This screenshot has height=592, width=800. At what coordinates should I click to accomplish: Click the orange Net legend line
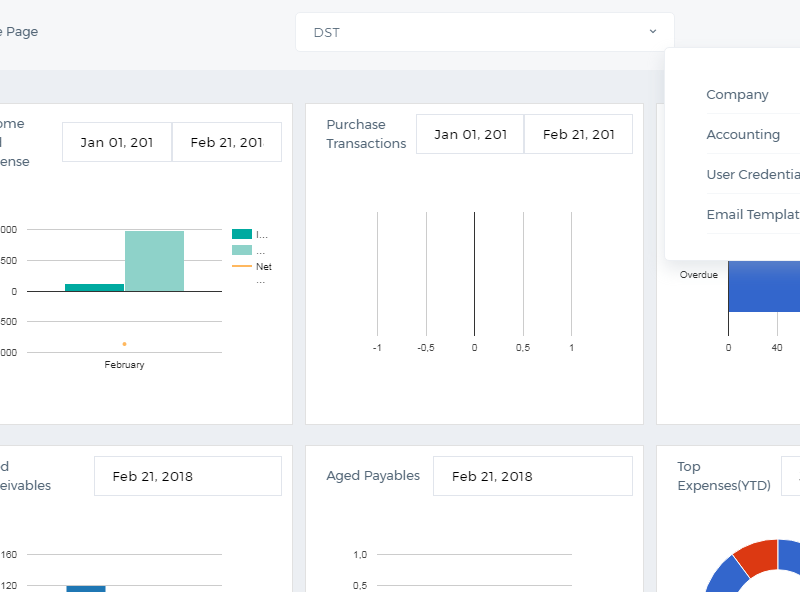pyautogui.click(x=242, y=266)
